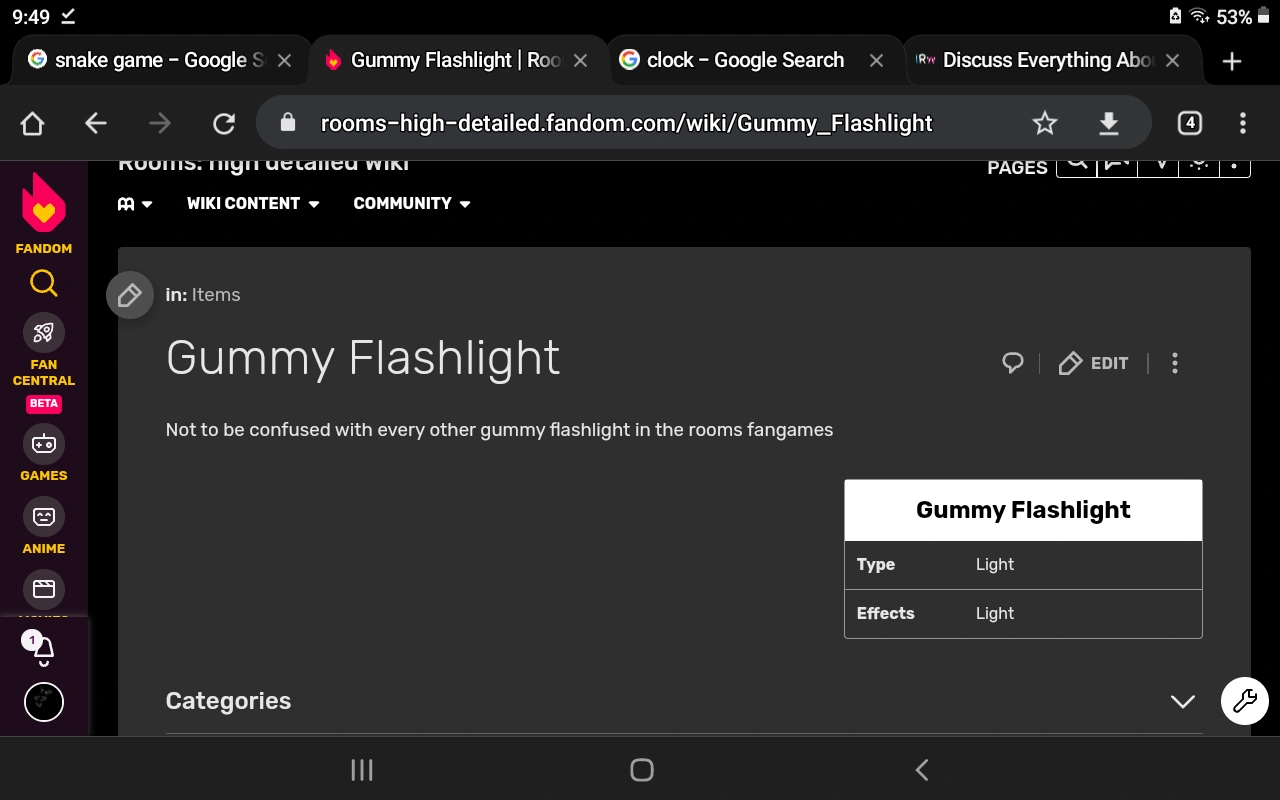Bookmark the page with the star icon
Screen dimensions: 1280x800
[1044, 122]
